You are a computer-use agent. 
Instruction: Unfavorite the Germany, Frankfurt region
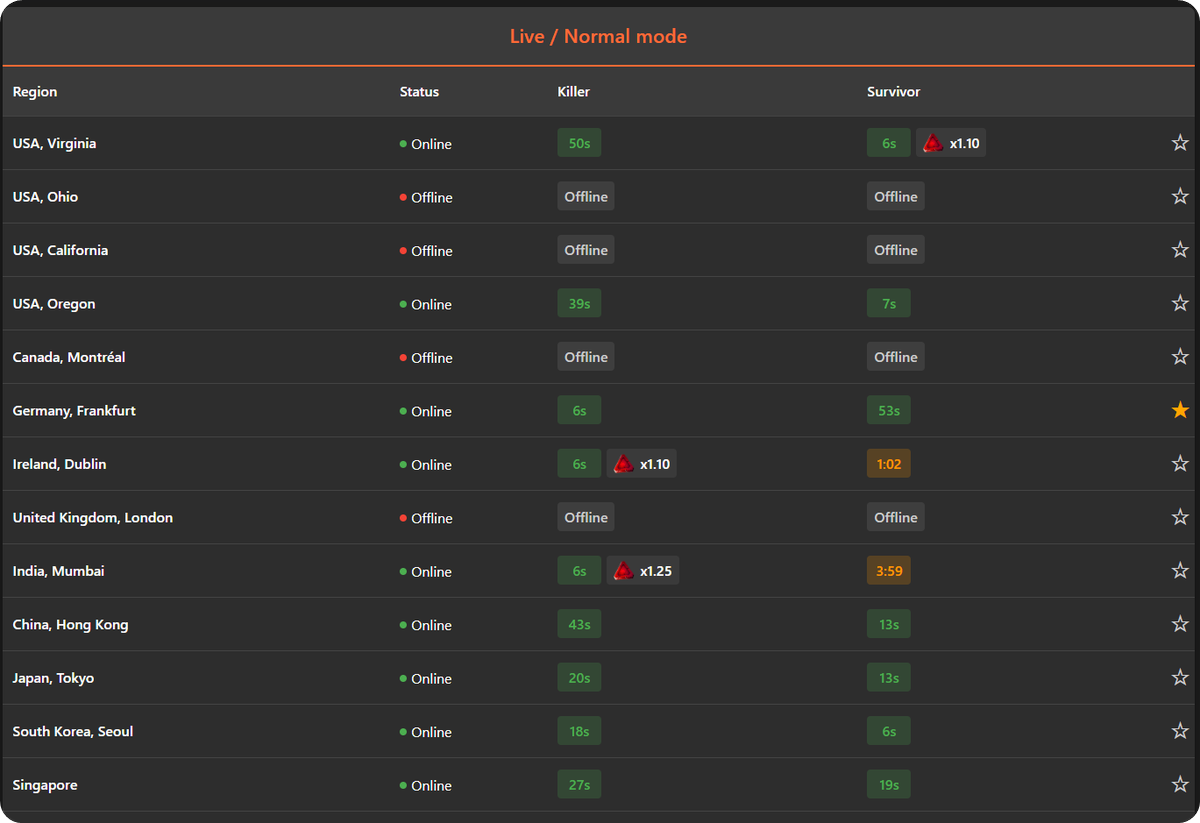click(x=1180, y=410)
